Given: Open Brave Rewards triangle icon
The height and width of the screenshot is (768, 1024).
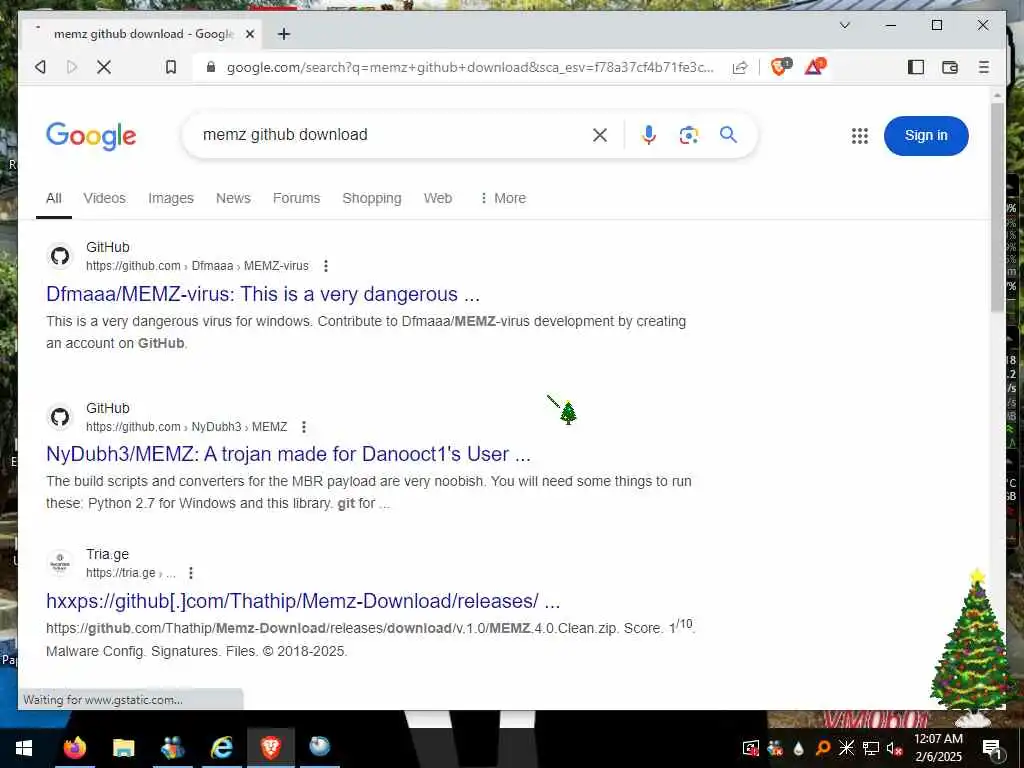Looking at the screenshot, I should 814,67.
